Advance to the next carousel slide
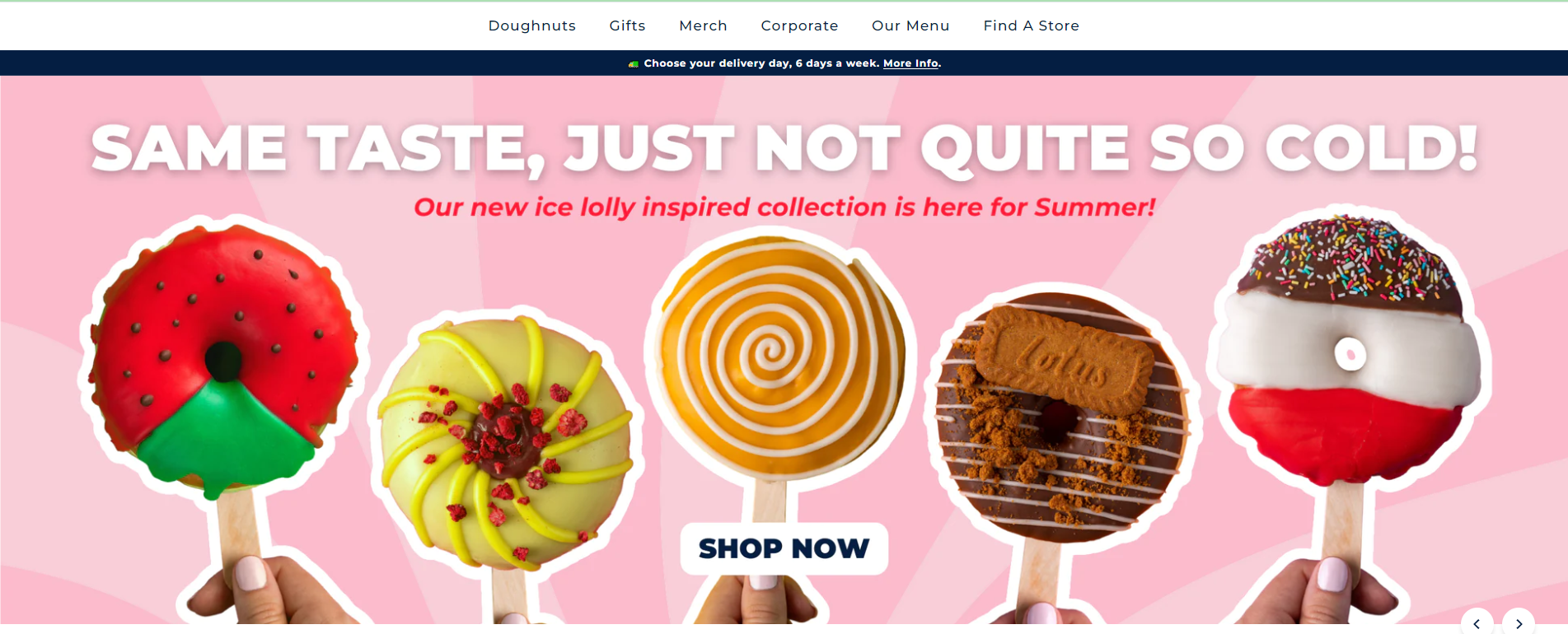 coord(1519,623)
